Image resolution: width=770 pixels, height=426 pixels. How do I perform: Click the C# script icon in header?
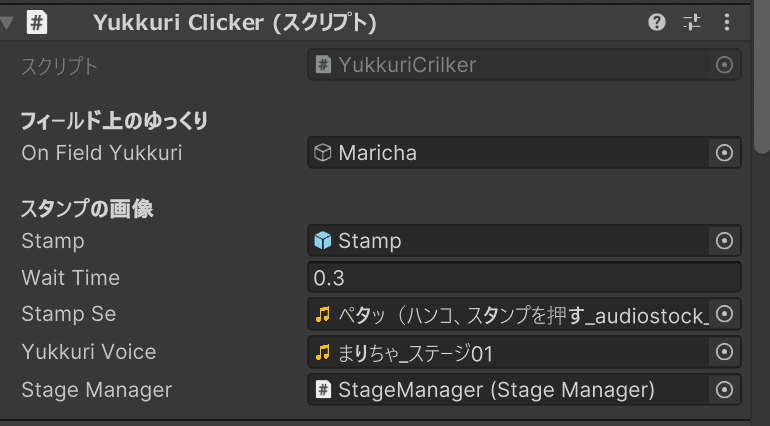(37, 23)
